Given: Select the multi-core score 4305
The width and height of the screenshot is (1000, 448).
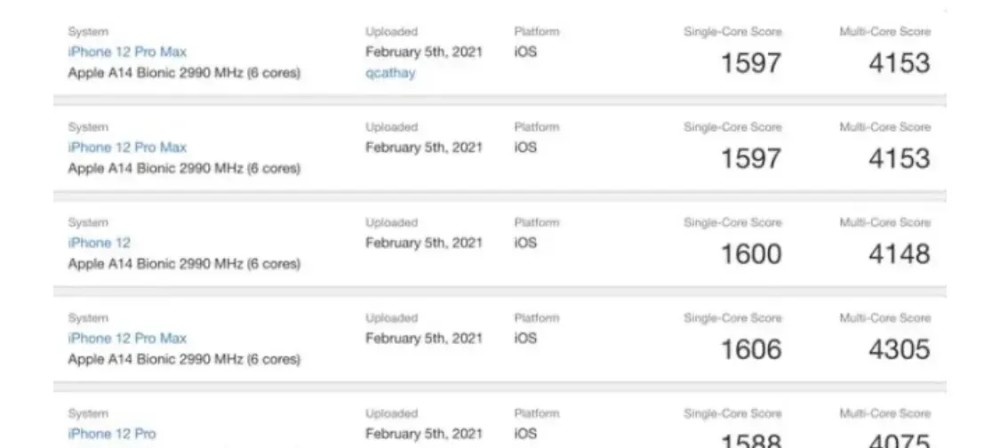Looking at the screenshot, I should pyautogui.click(x=899, y=349).
